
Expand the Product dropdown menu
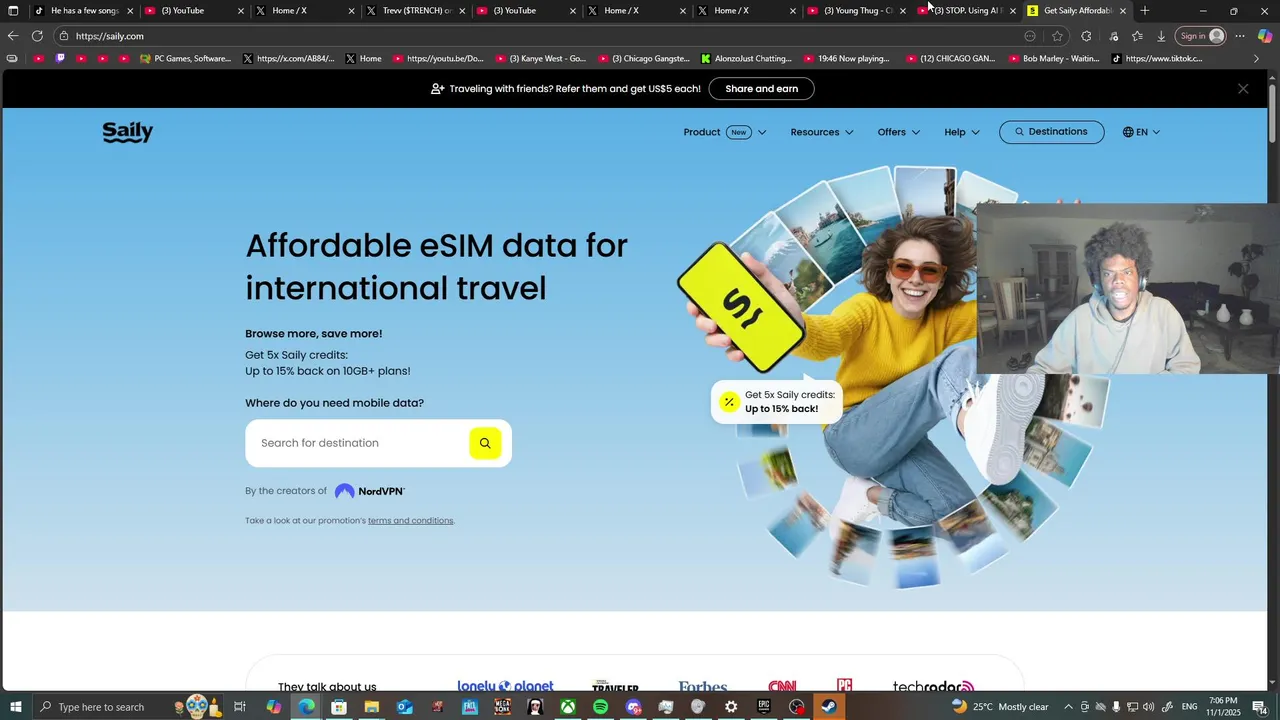725,132
